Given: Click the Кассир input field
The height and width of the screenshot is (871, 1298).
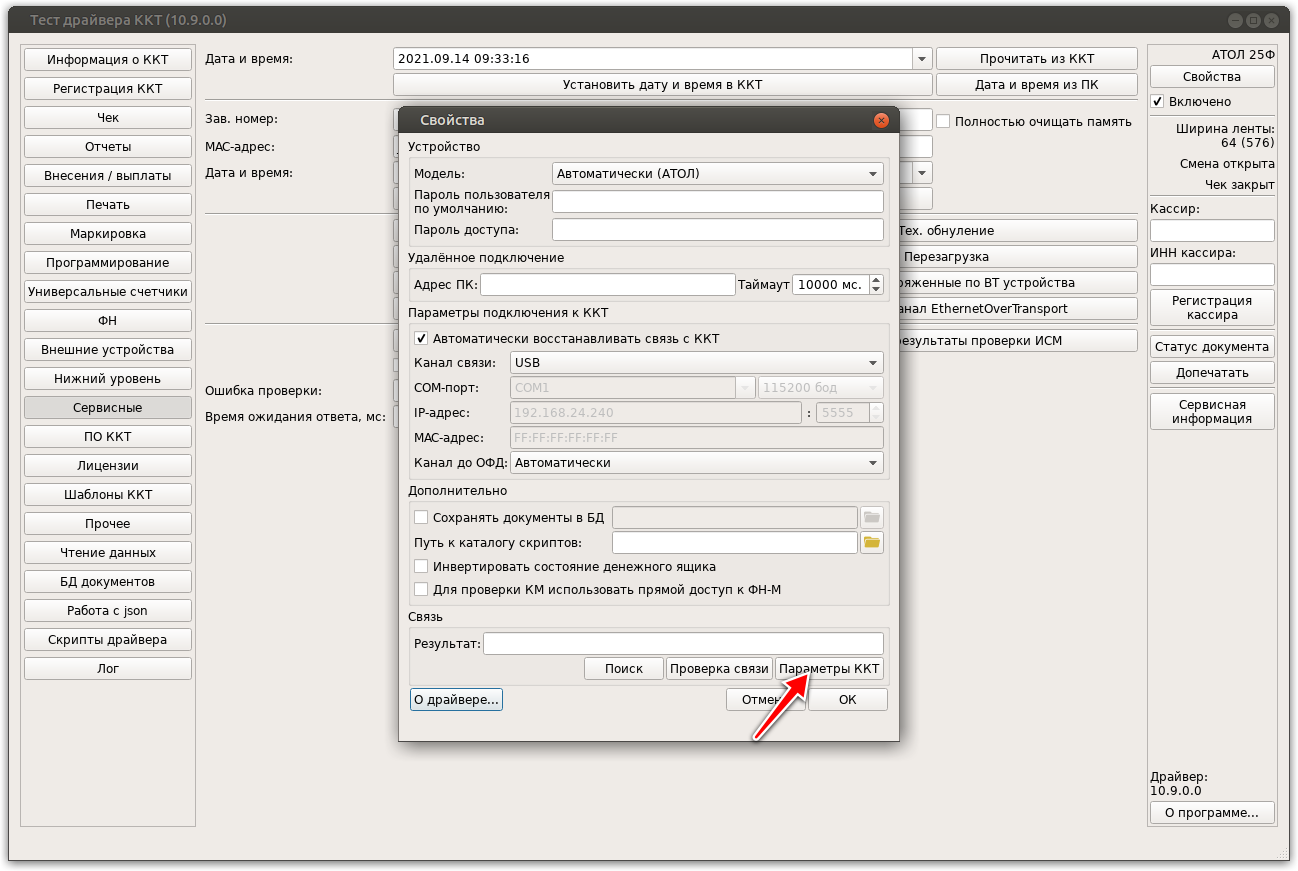Looking at the screenshot, I should point(1212,230).
